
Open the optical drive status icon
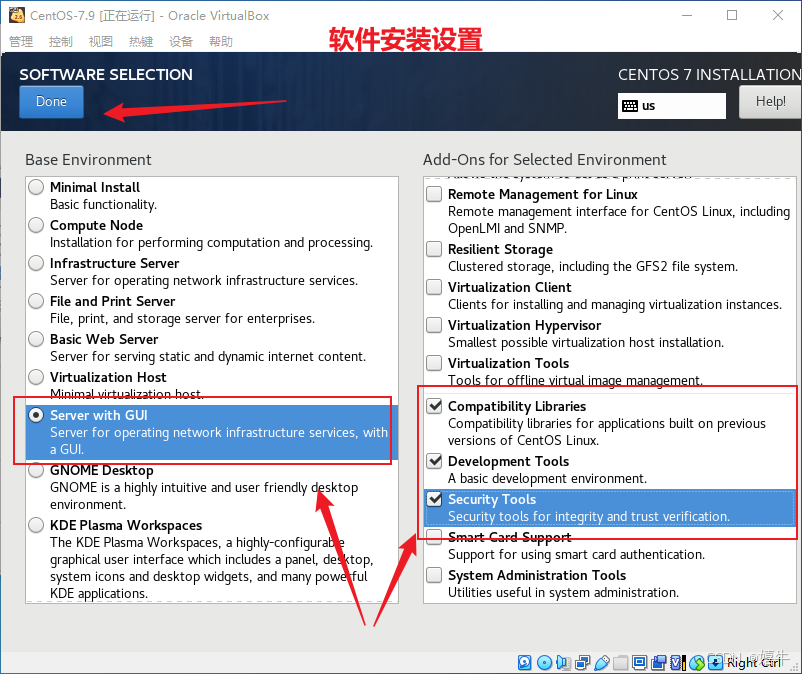click(544, 663)
